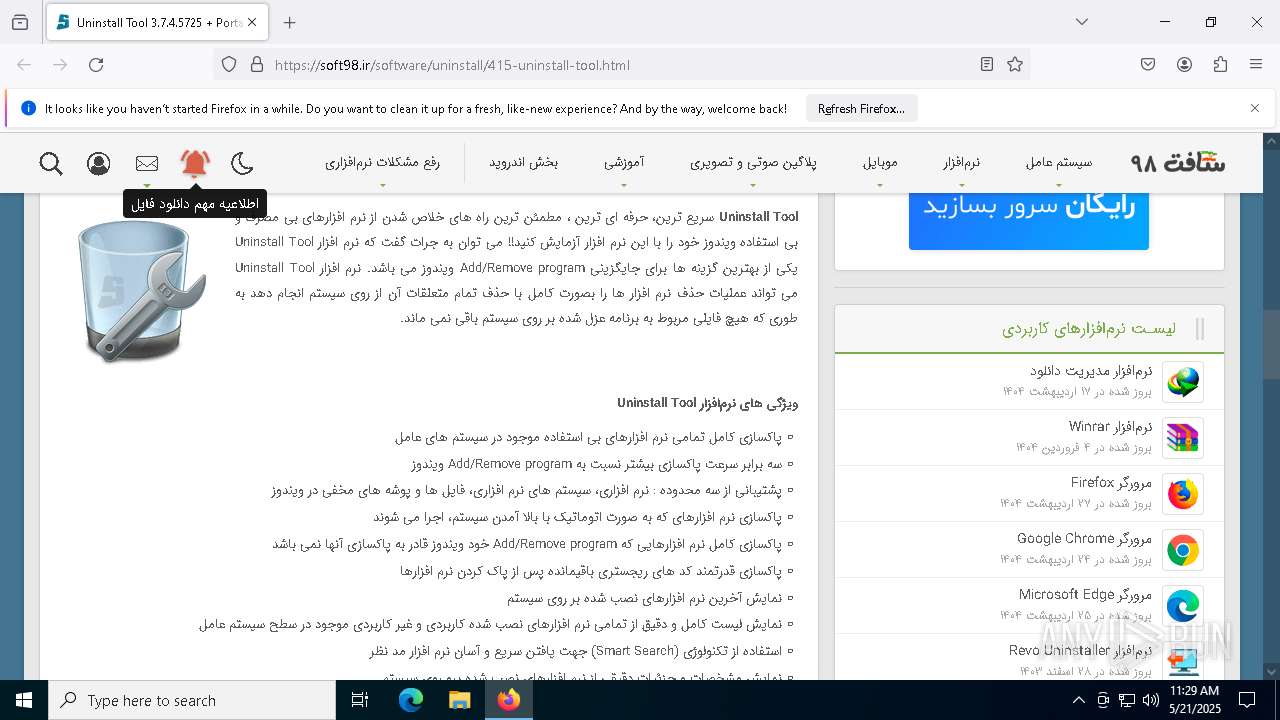Click the لیست نرم‌افزارهای کاربردی heading
The image size is (1280, 720).
pyautogui.click(x=1089, y=329)
